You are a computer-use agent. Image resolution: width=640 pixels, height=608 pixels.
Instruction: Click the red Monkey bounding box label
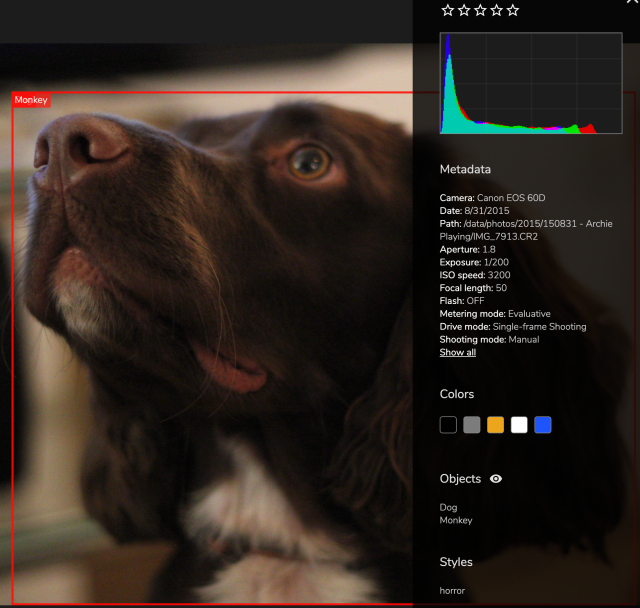click(x=31, y=100)
